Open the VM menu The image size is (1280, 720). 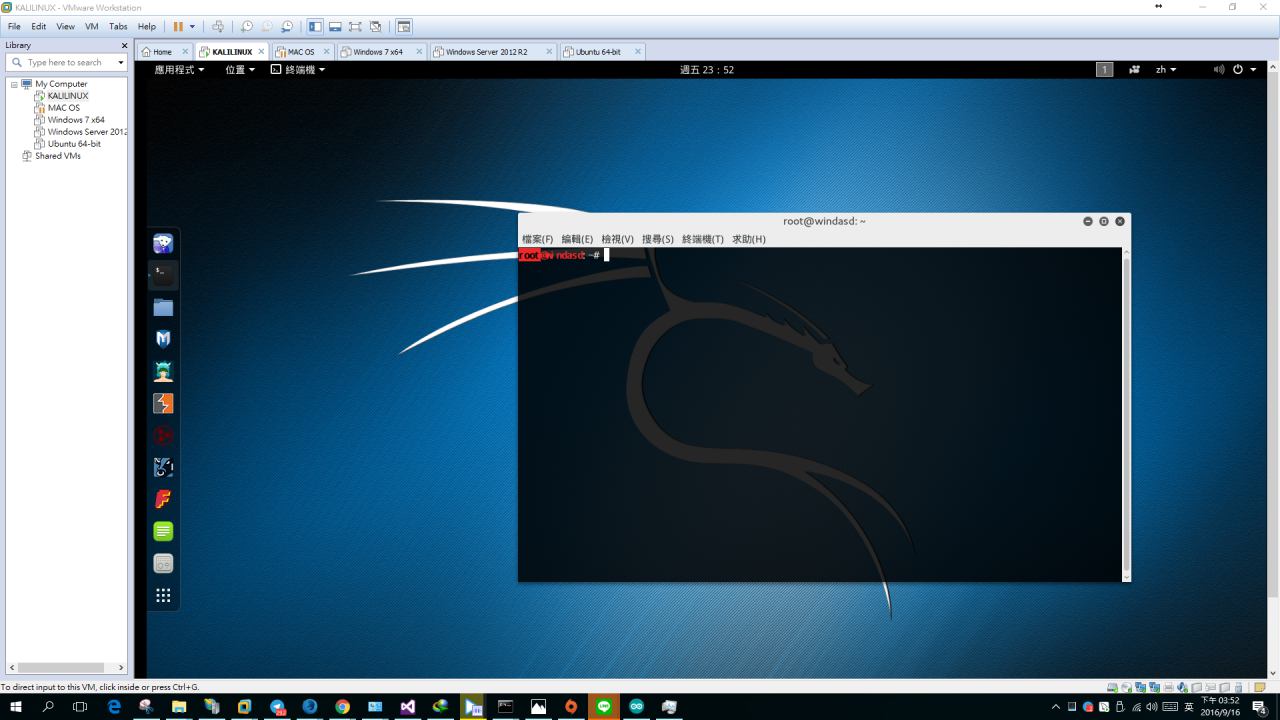click(x=92, y=26)
